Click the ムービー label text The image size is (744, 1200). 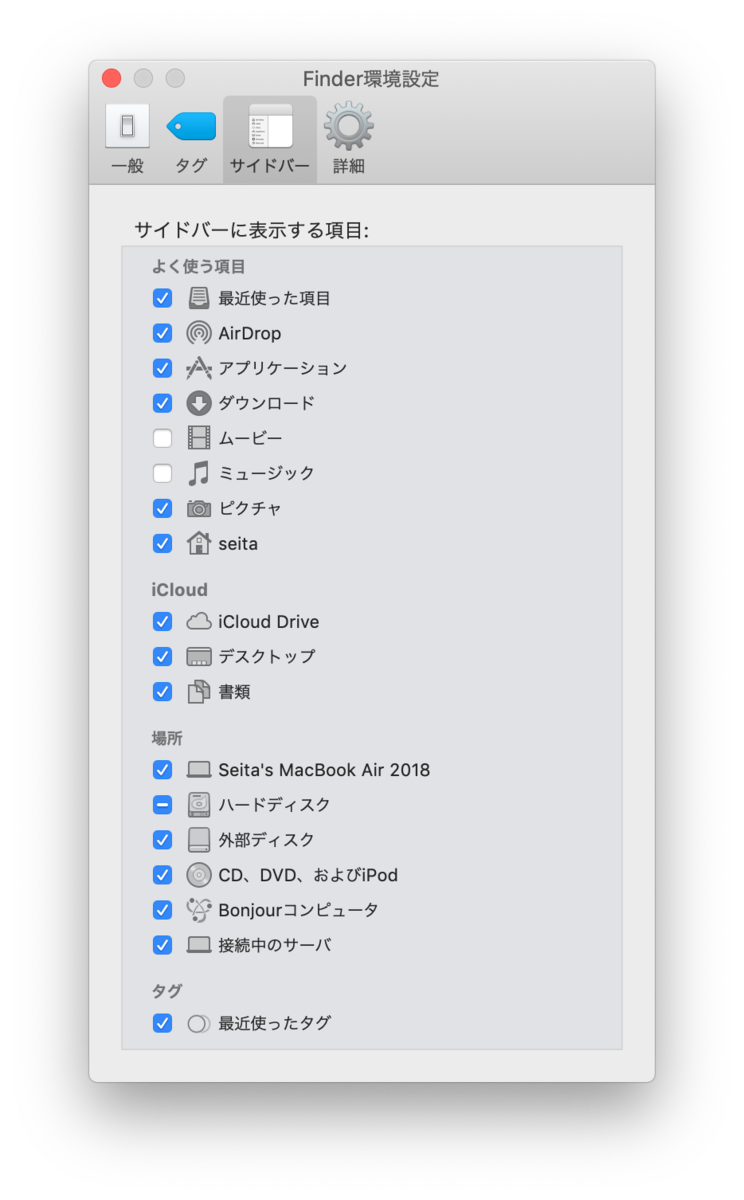250,438
